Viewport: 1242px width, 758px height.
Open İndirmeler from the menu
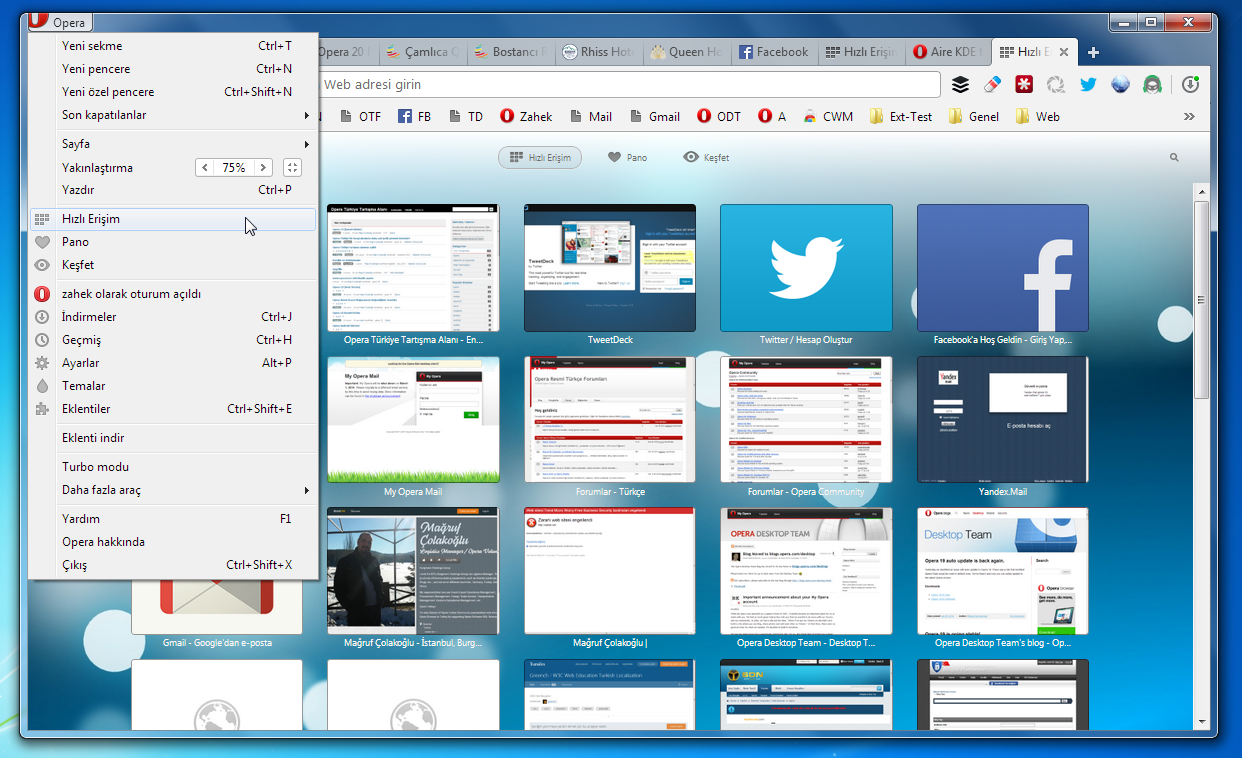pos(173,317)
